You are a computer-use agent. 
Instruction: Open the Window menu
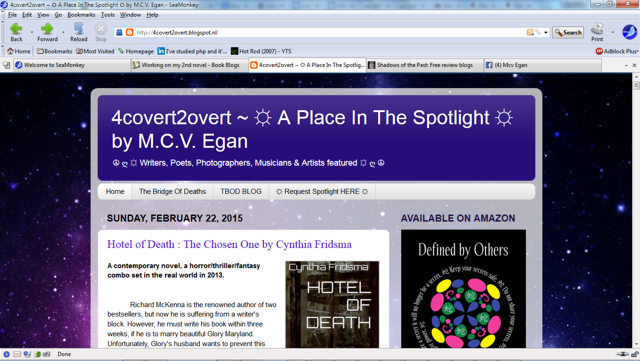coord(130,15)
